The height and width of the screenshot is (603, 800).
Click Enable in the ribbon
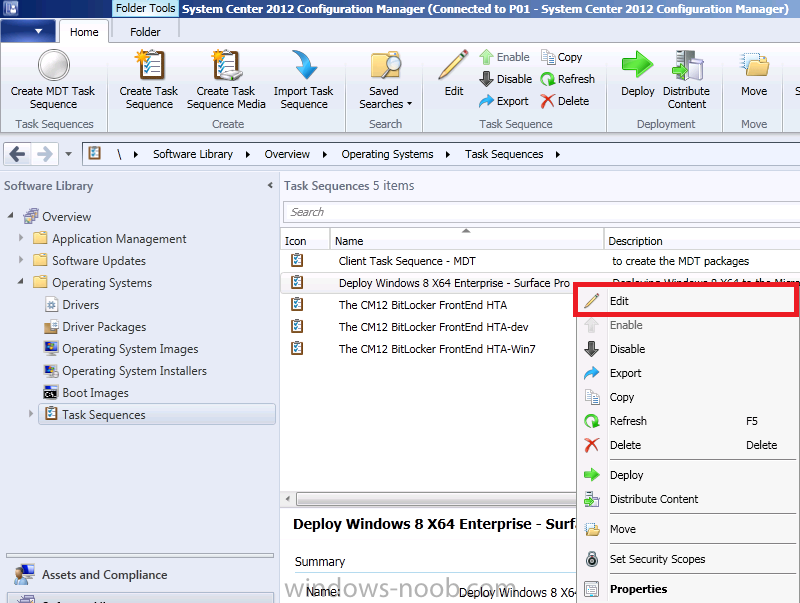504,57
